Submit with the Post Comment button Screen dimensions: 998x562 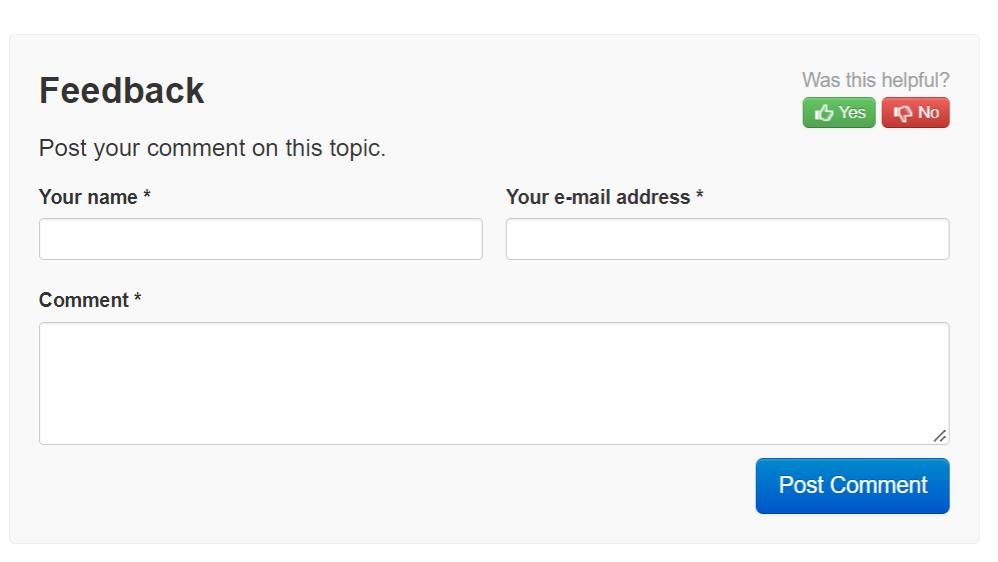click(852, 486)
